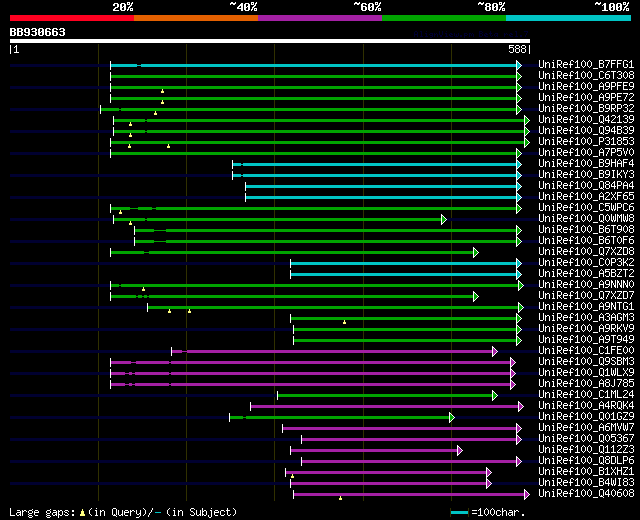
Task: Click the UniRef100_A9PFE9 label
Action: pyautogui.click(x=586, y=87)
